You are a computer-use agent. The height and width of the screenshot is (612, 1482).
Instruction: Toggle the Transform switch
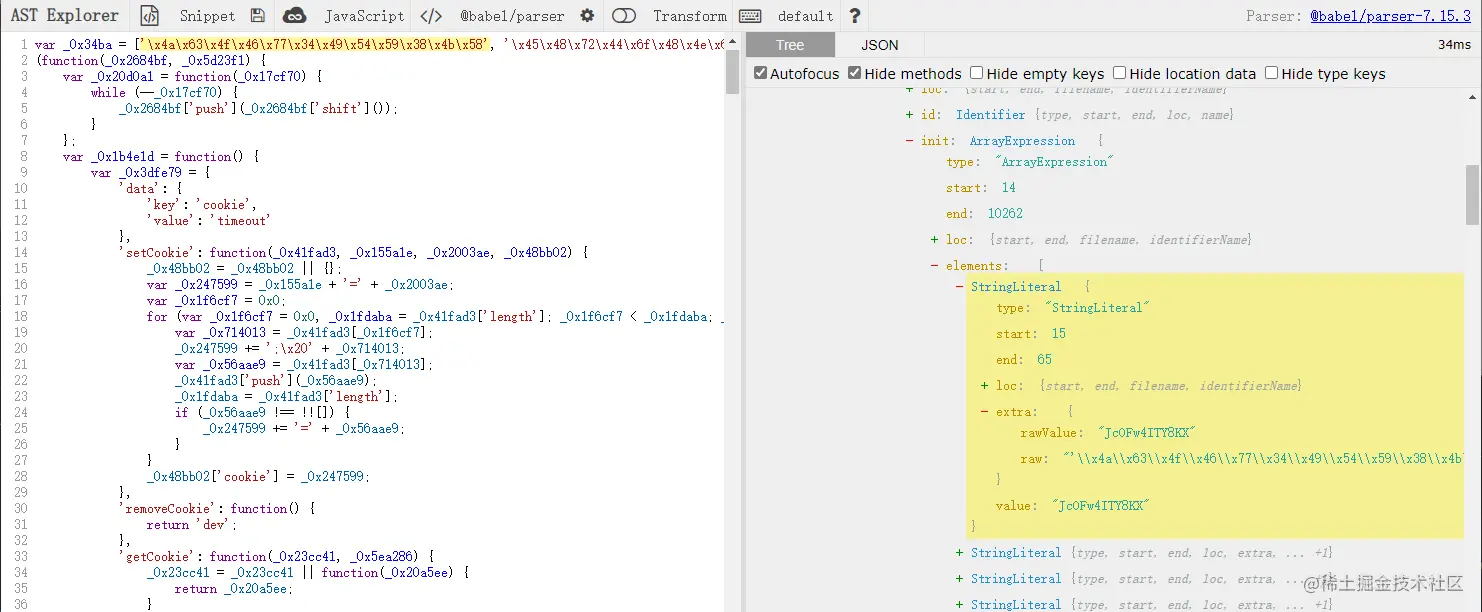(x=624, y=16)
